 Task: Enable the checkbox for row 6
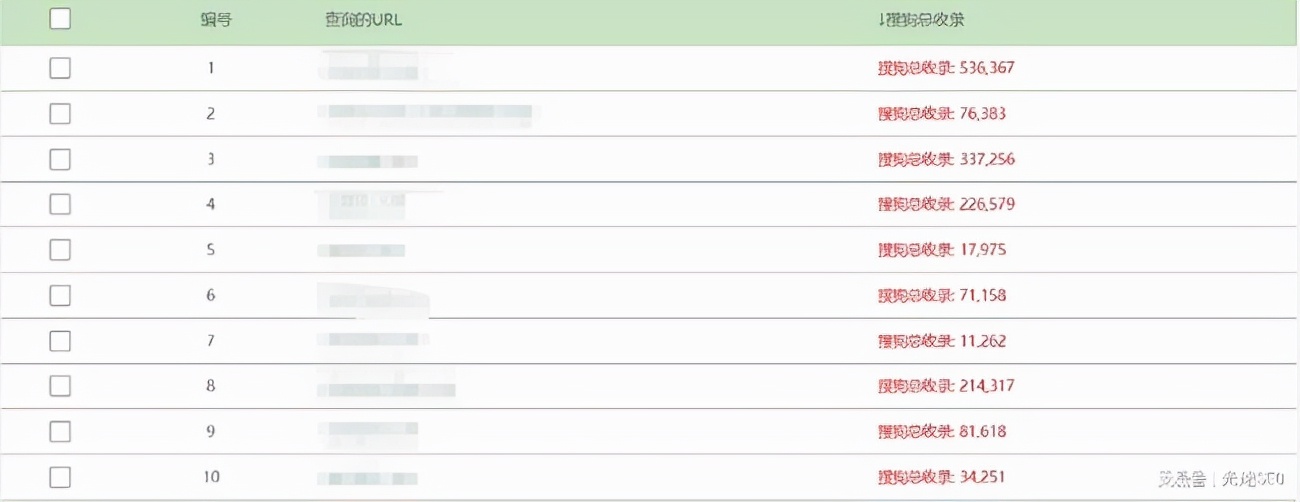click(x=60, y=295)
